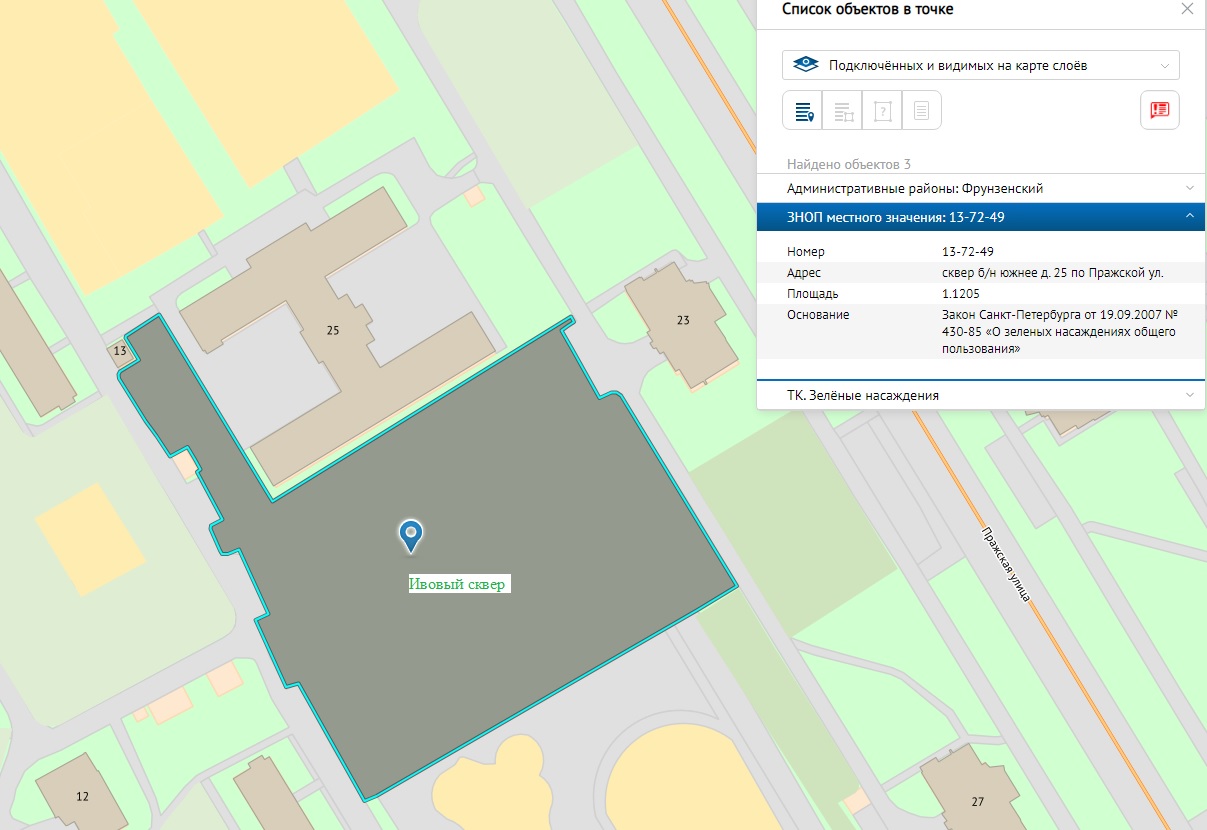The image size is (1207, 830).
Task: Click the document report icon
Action: pyautogui.click(x=922, y=111)
